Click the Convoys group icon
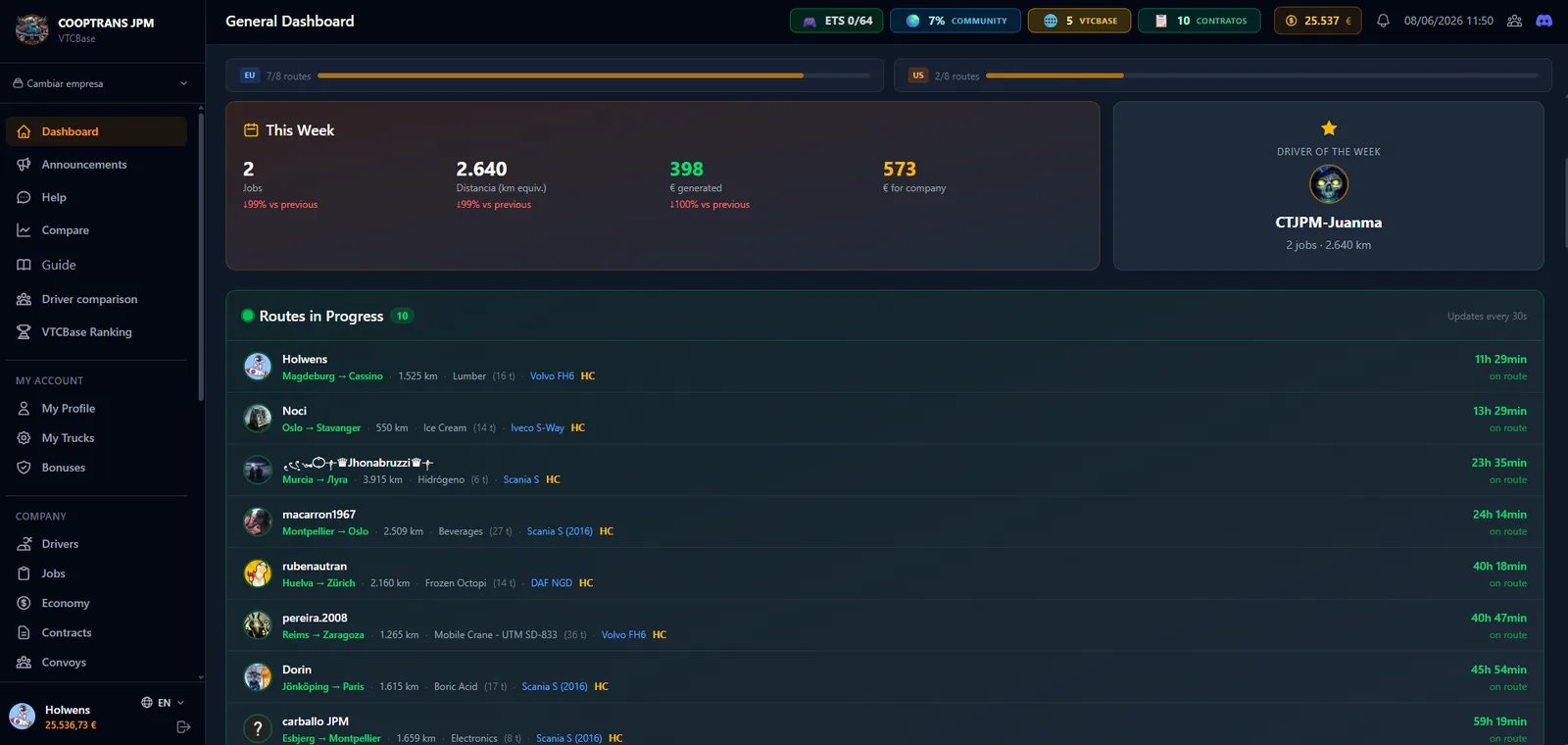1568x745 pixels. [24, 663]
